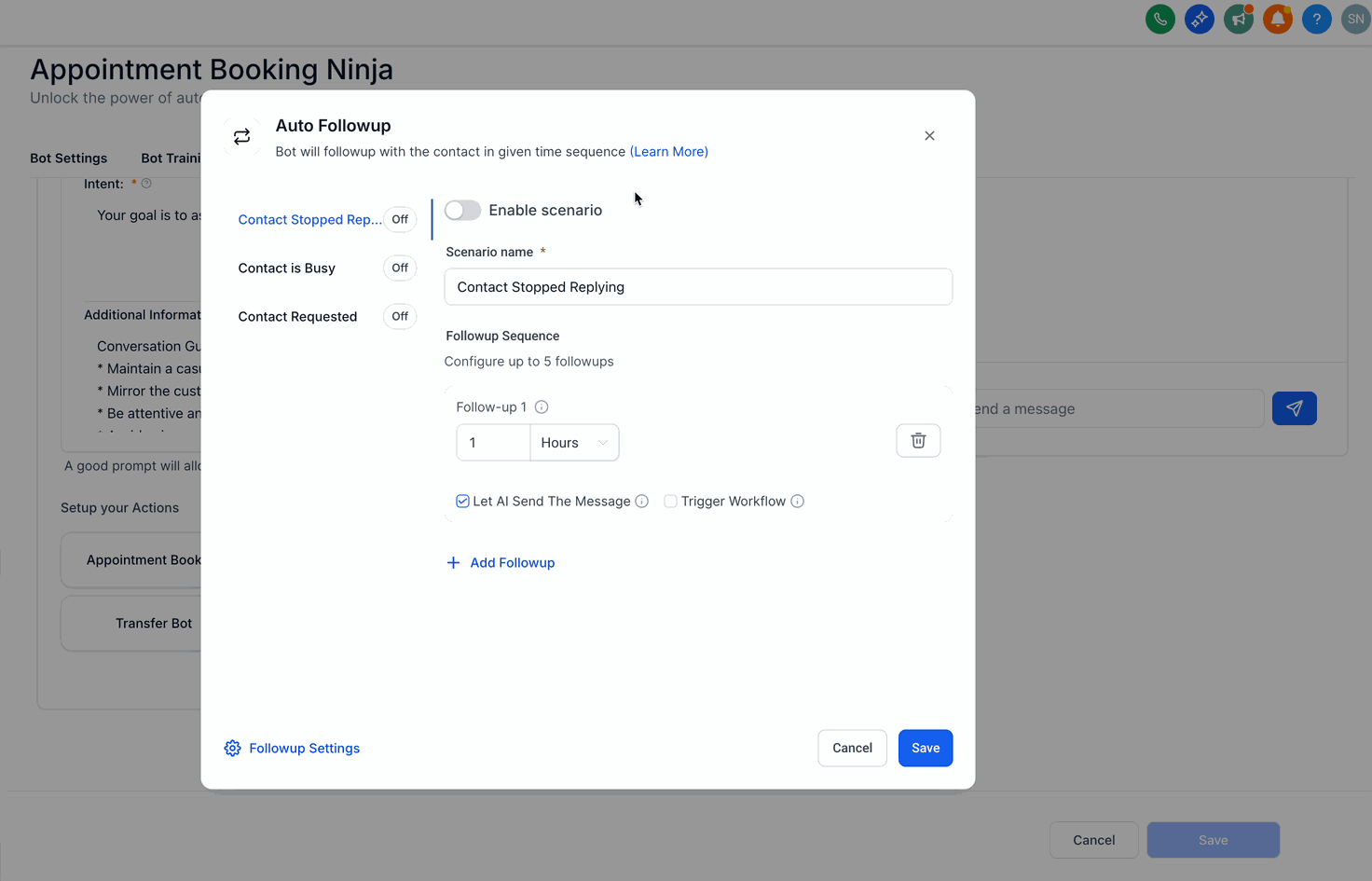
Task: Click the follow-up delay number field
Action: [x=493, y=443]
